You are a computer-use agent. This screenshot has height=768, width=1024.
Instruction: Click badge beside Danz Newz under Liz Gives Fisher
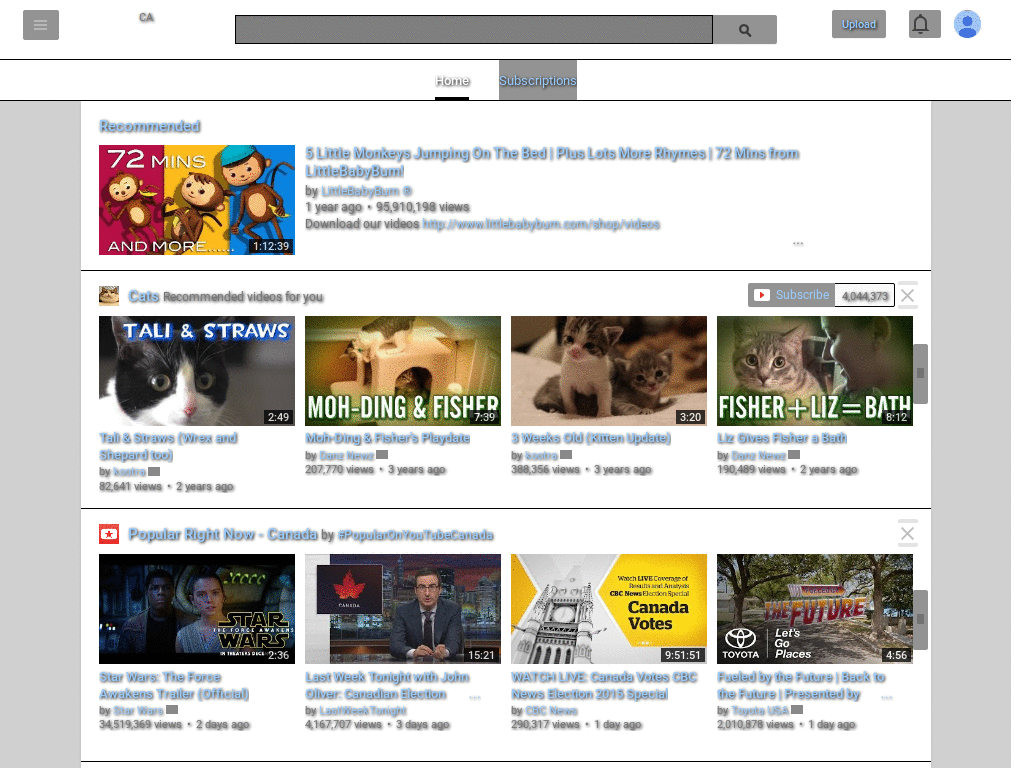[794, 455]
